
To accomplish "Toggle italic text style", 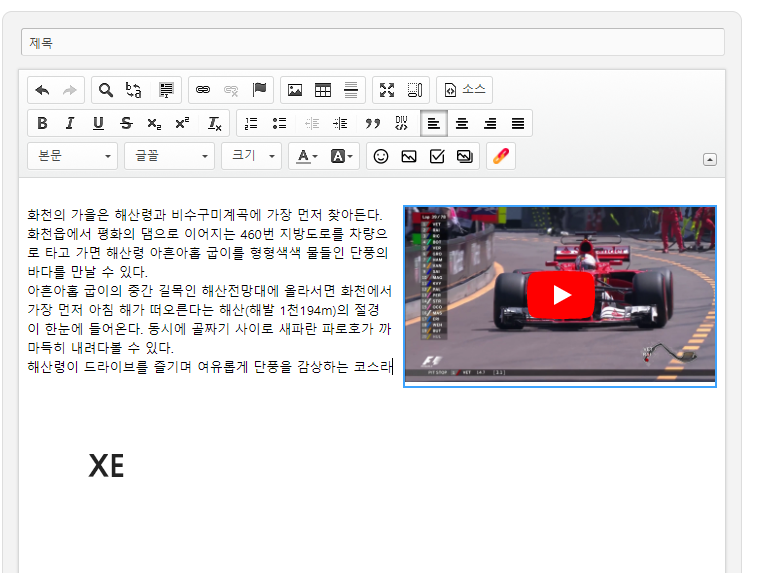I will pyautogui.click(x=70, y=123).
